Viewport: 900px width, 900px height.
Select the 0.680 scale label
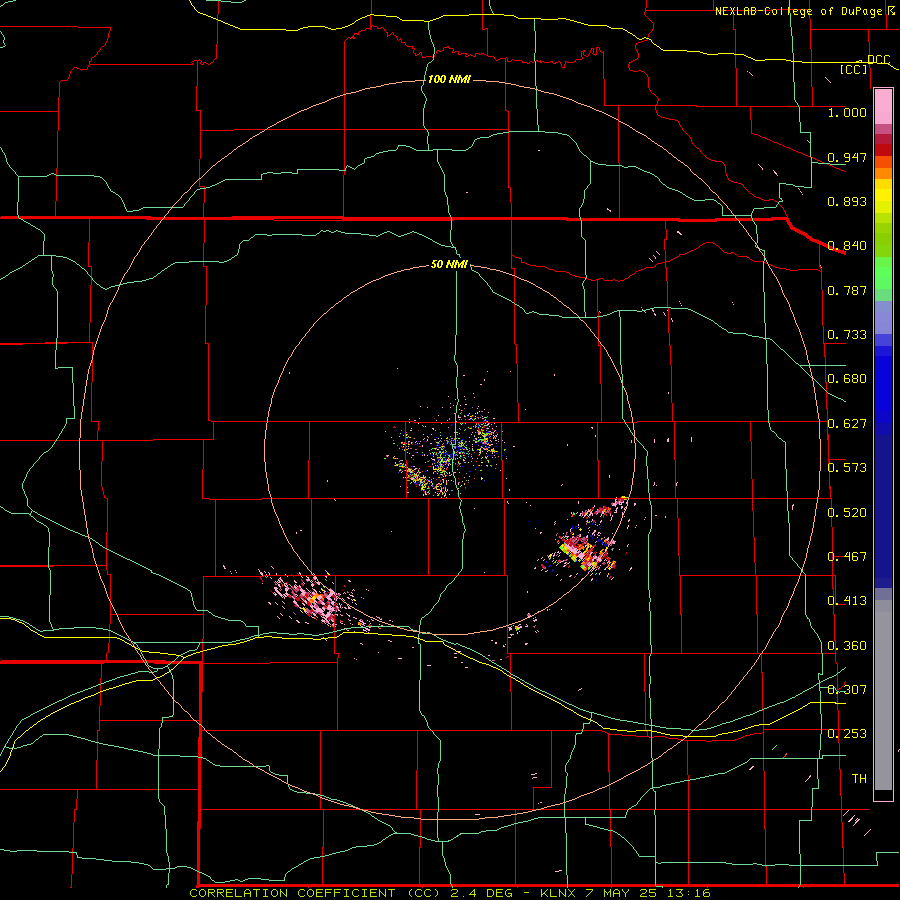pyautogui.click(x=847, y=379)
